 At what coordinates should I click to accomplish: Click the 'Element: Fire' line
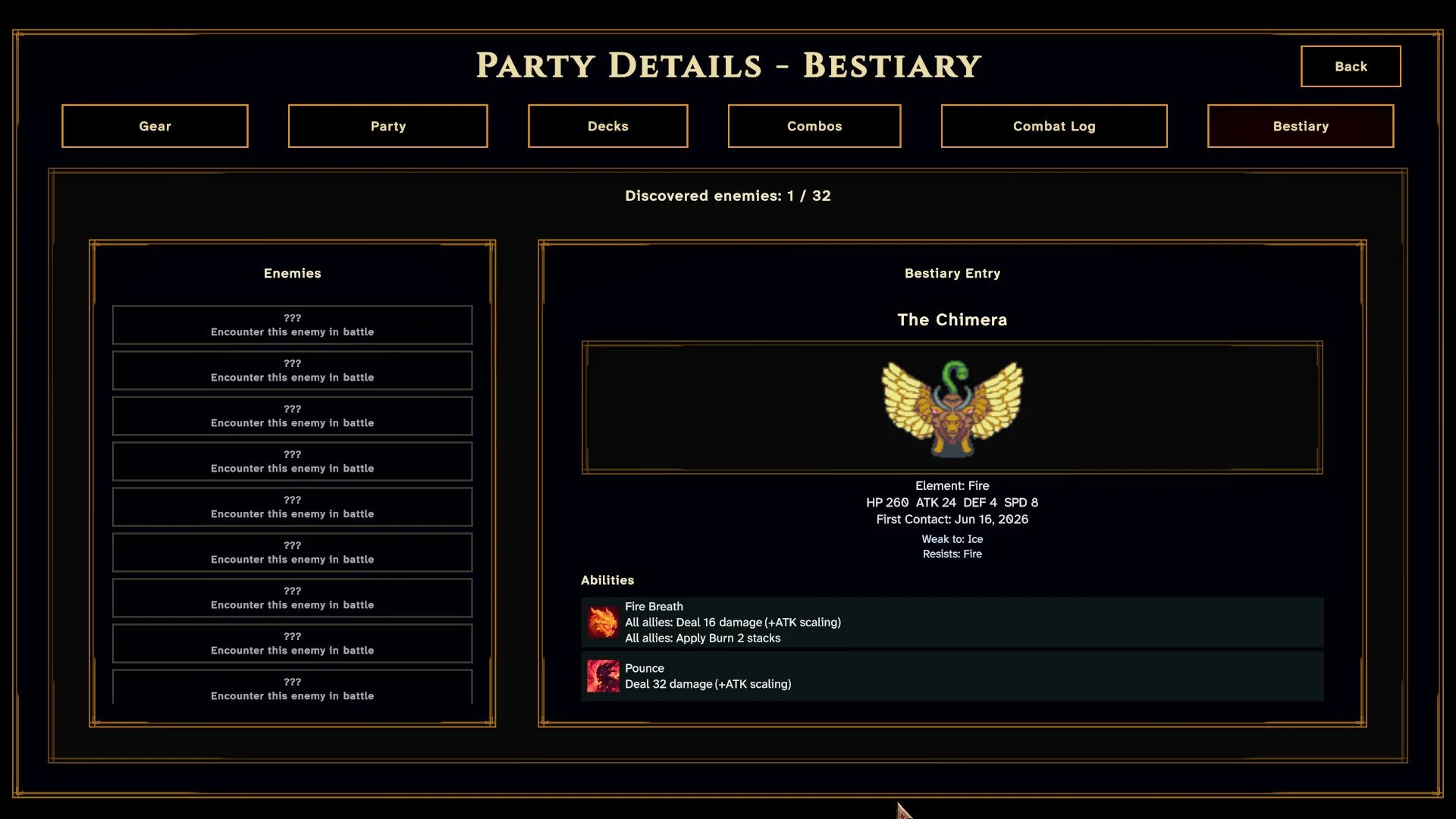point(952,485)
